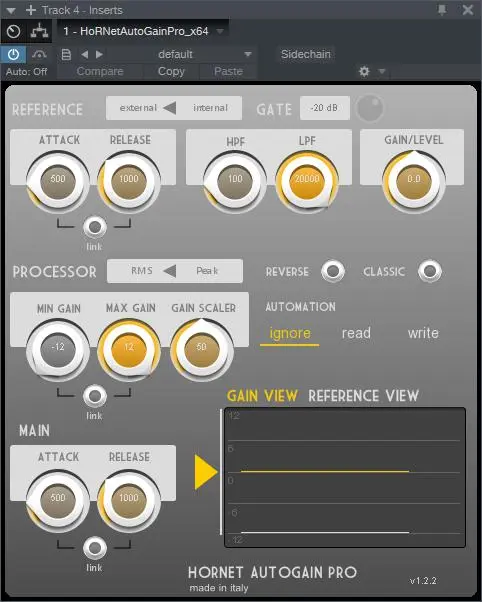This screenshot has height=602, width=482.
Task: Toggle the Main attack/release link button
Action: pyautogui.click(x=94, y=548)
